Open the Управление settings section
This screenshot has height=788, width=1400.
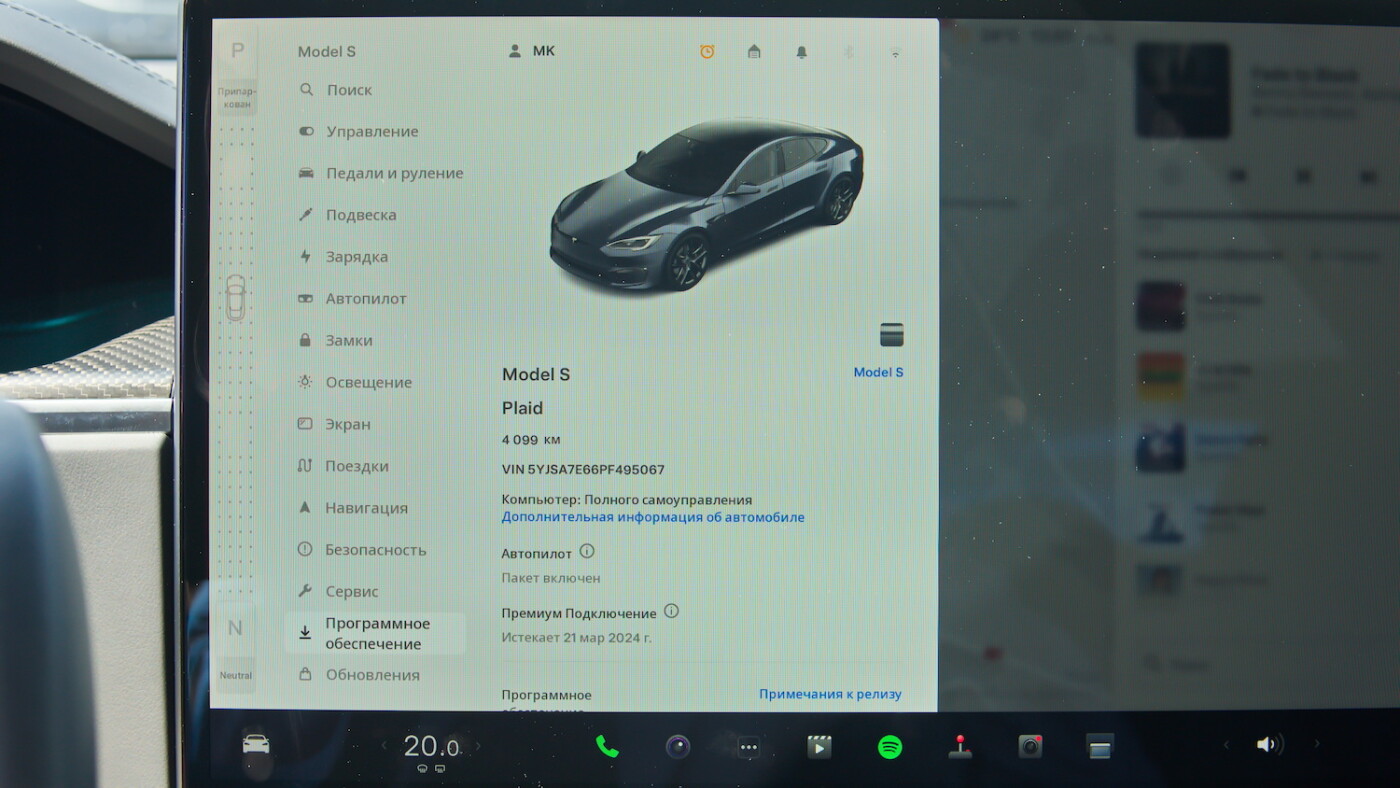coord(359,132)
